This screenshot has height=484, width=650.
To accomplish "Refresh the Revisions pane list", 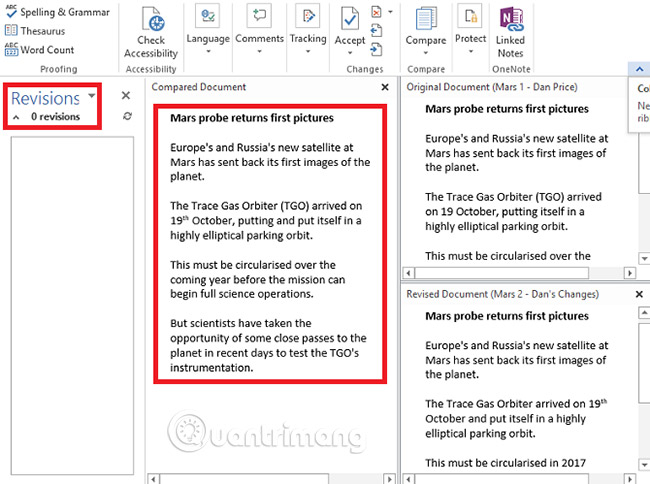I will click(127, 116).
